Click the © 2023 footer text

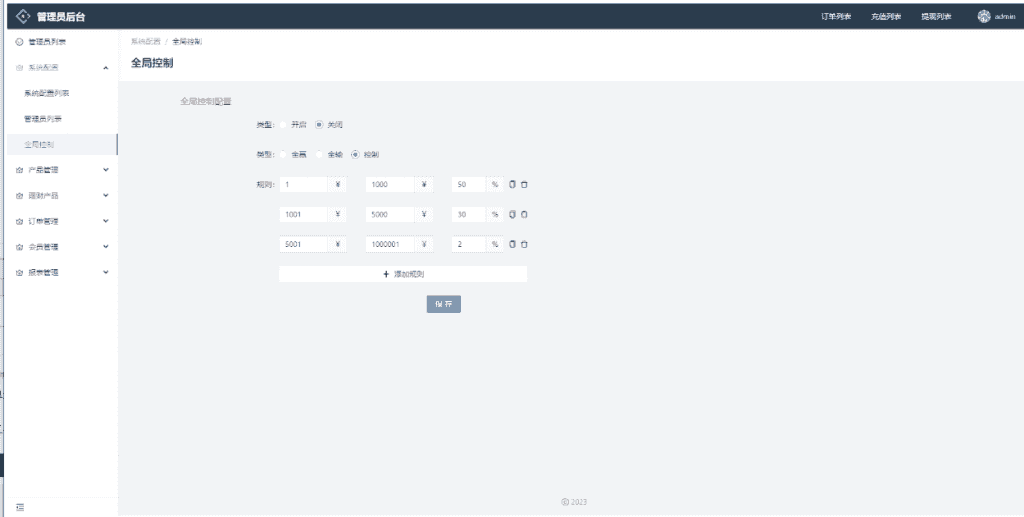pos(574,502)
